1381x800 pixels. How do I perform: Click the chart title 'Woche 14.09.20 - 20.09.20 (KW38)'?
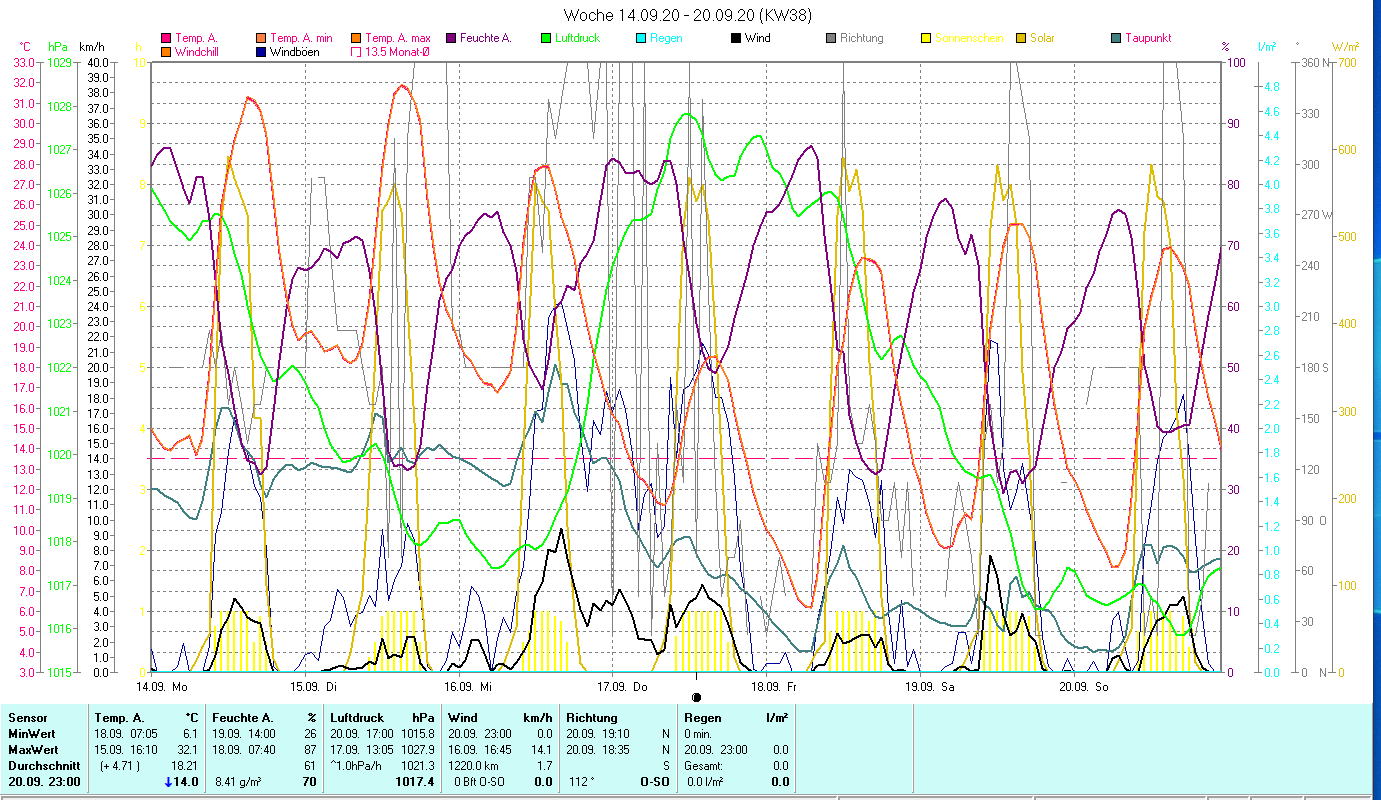click(x=688, y=15)
